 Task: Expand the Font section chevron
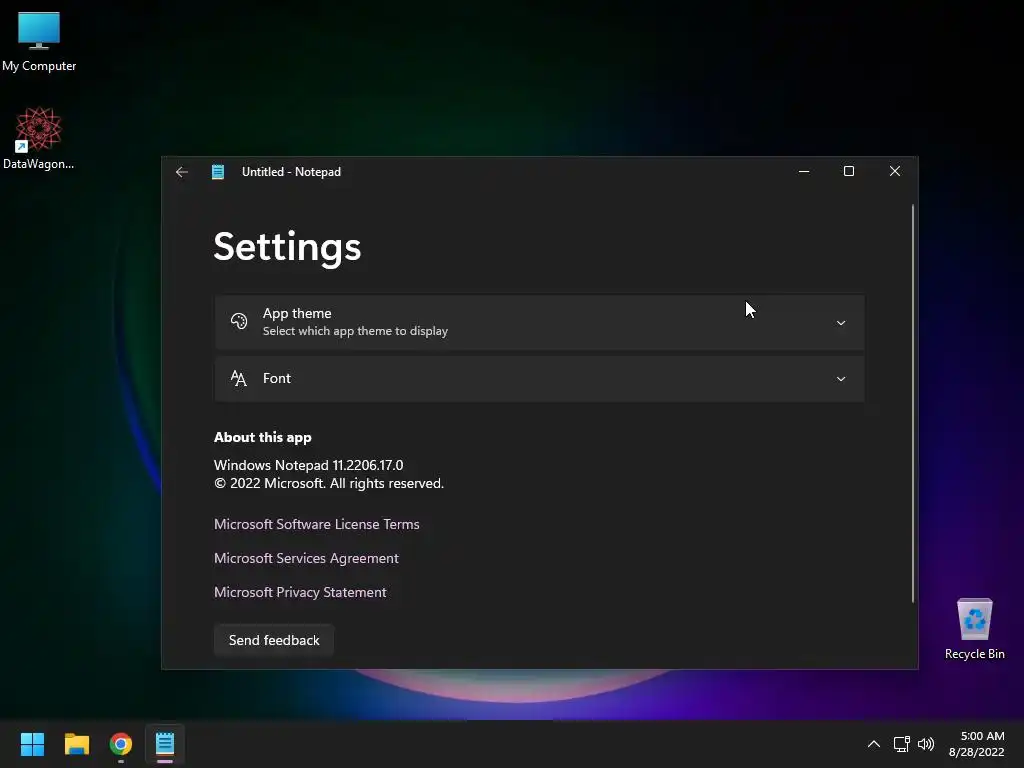840,379
